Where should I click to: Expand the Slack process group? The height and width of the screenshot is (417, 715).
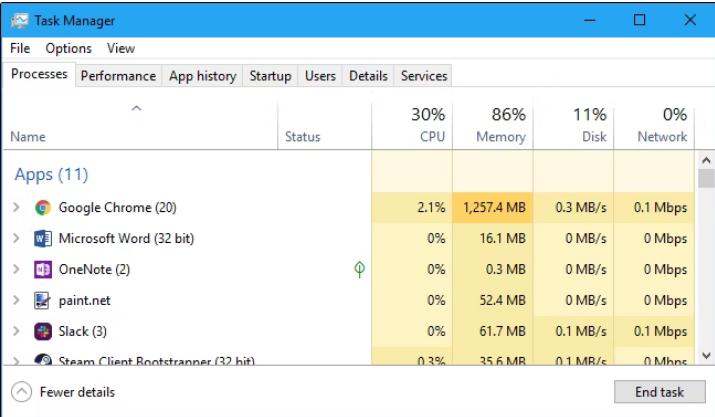coord(16,331)
